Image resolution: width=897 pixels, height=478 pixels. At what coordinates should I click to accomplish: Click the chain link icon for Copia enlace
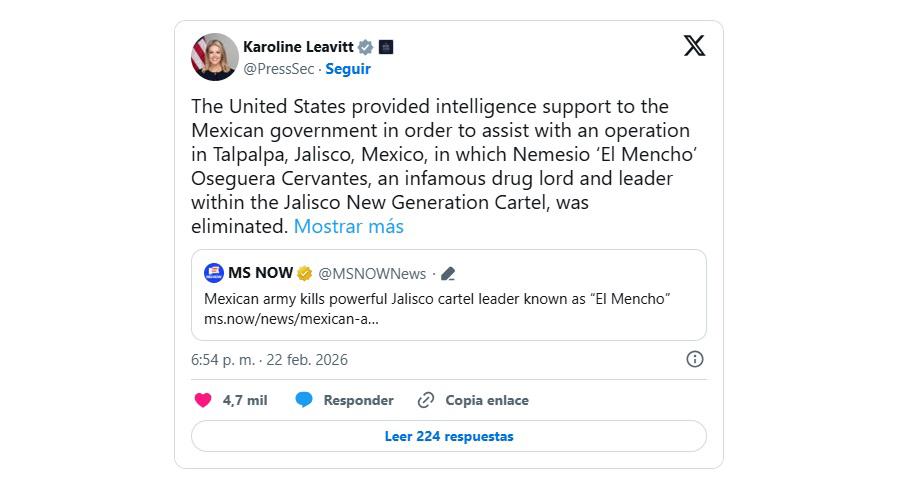point(426,400)
